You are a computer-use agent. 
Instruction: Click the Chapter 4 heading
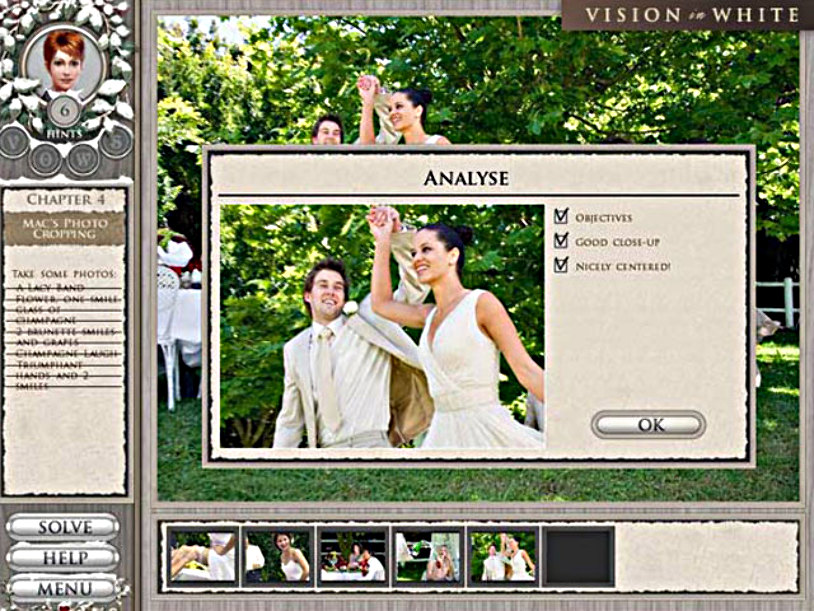tap(65, 199)
